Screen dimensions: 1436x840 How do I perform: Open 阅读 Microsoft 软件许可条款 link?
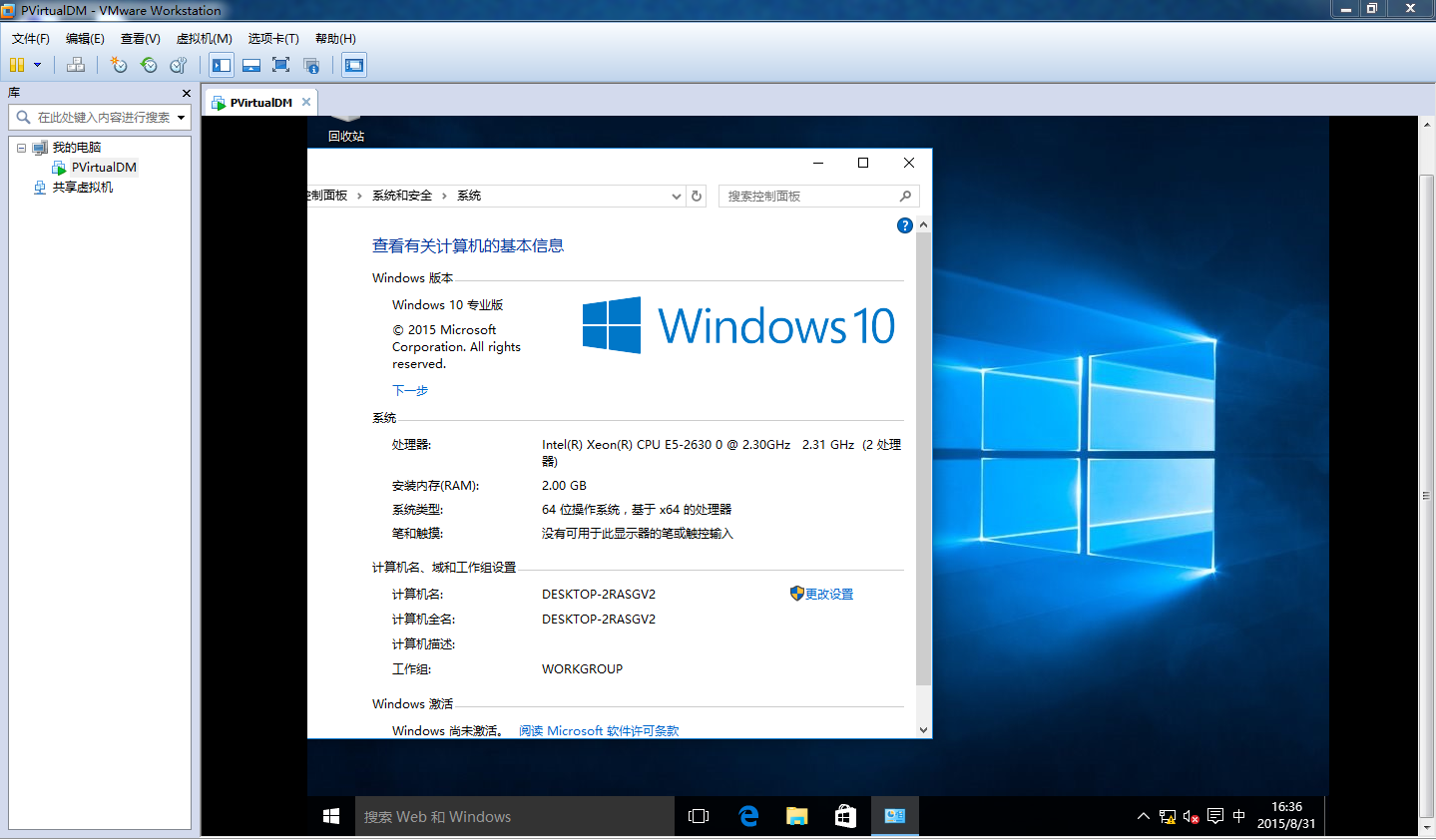pos(599,730)
